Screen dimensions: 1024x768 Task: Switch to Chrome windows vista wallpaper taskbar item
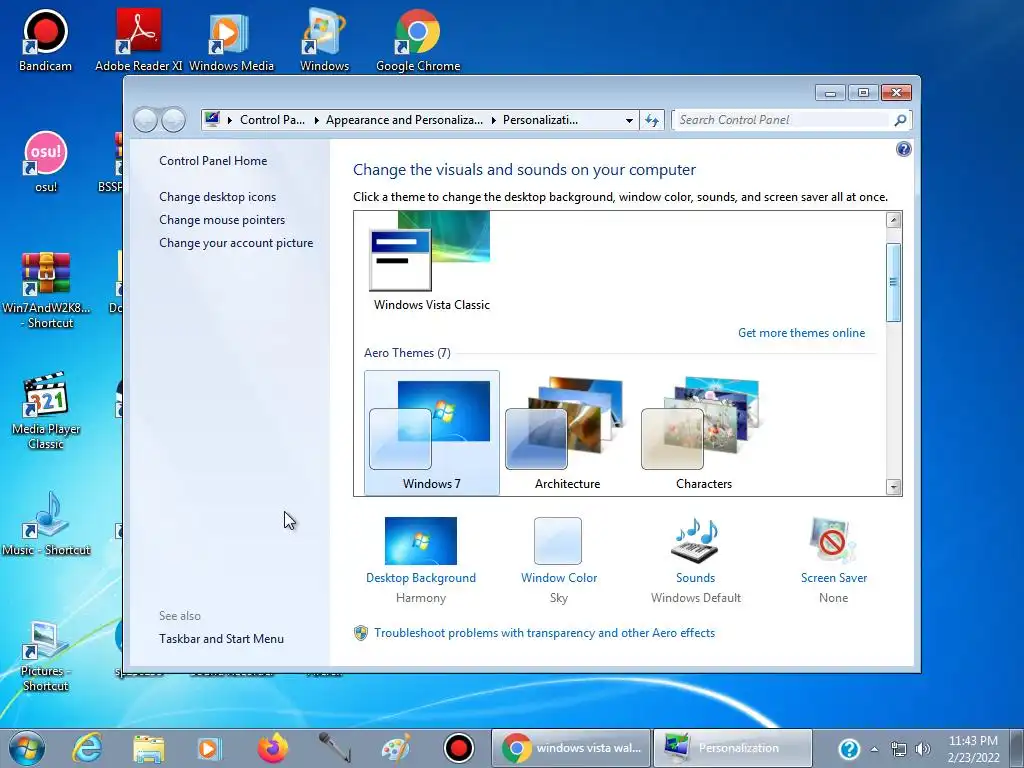[571, 748]
